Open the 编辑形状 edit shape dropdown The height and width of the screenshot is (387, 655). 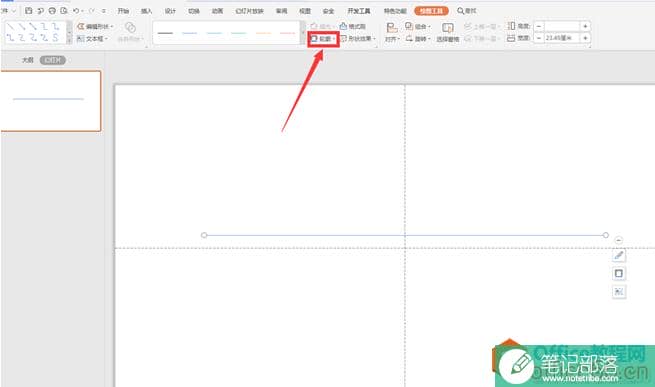pyautogui.click(x=95, y=26)
